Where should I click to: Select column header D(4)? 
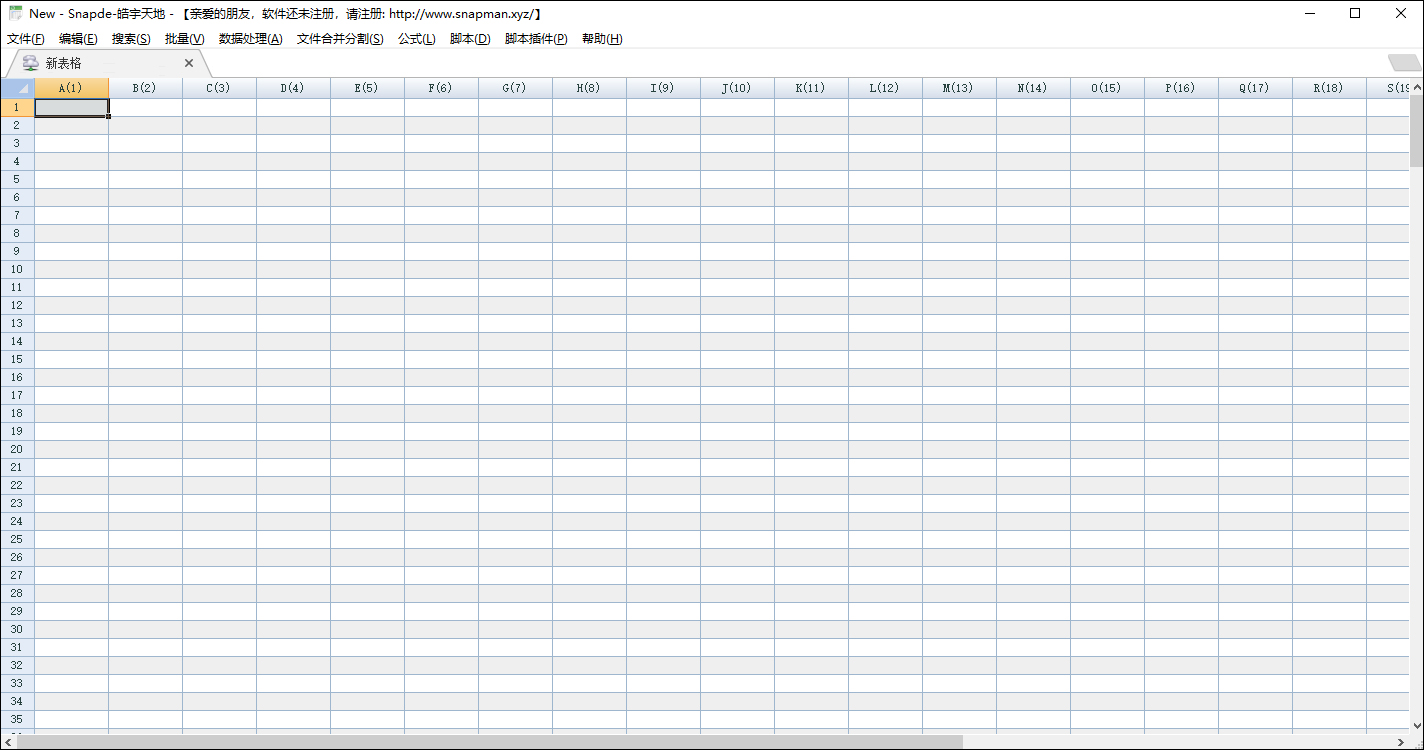(293, 88)
